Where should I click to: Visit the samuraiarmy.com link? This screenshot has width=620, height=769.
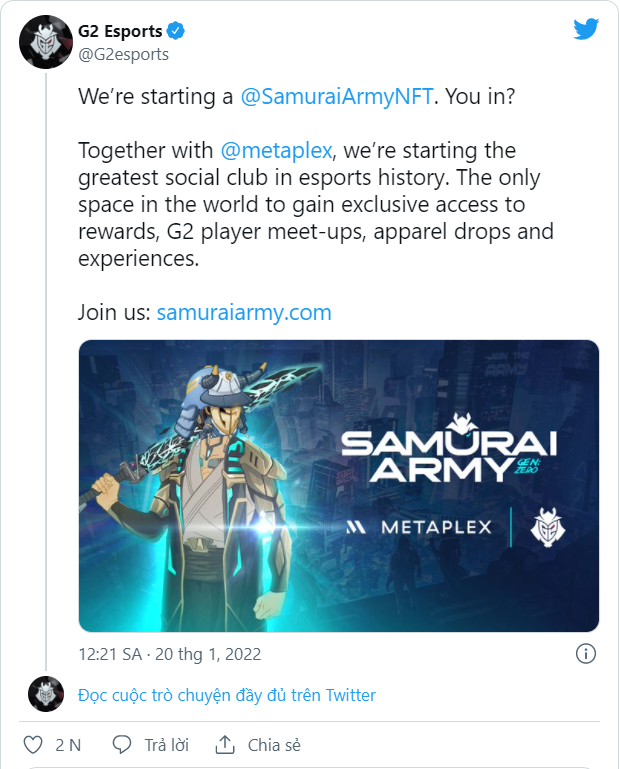pyautogui.click(x=244, y=312)
